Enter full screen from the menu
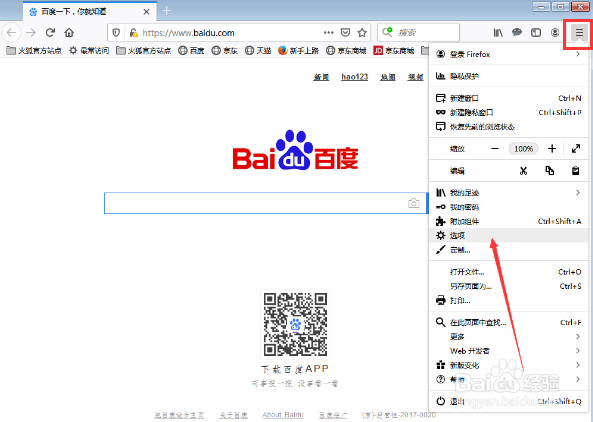 [576, 149]
